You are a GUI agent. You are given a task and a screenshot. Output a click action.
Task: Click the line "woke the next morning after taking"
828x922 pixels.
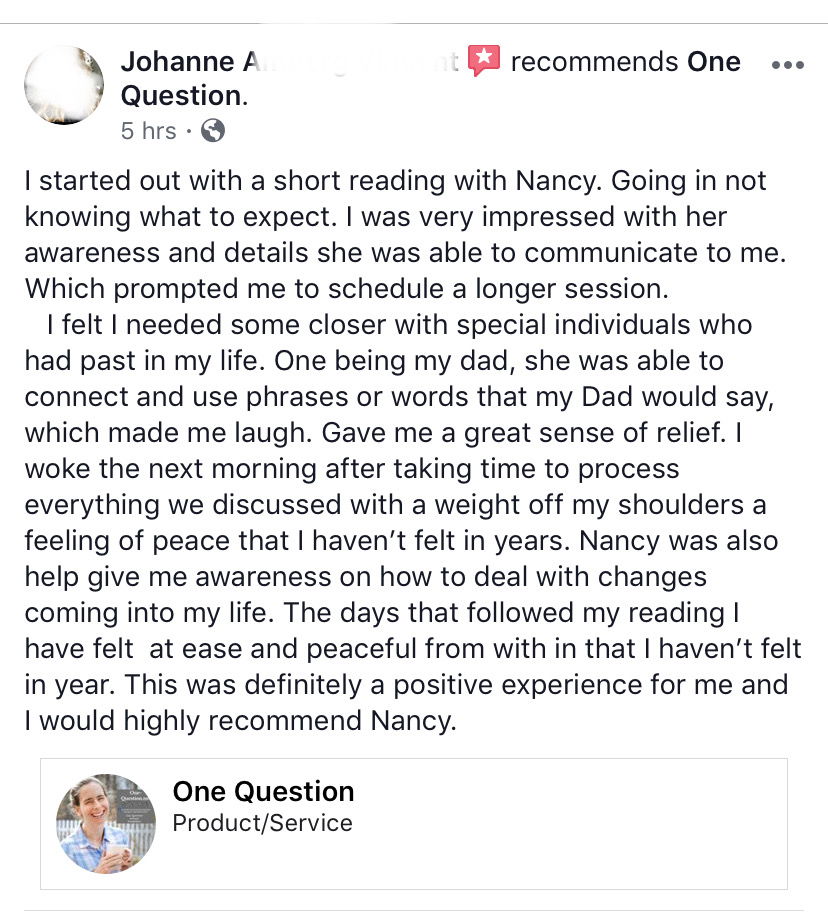352,469
